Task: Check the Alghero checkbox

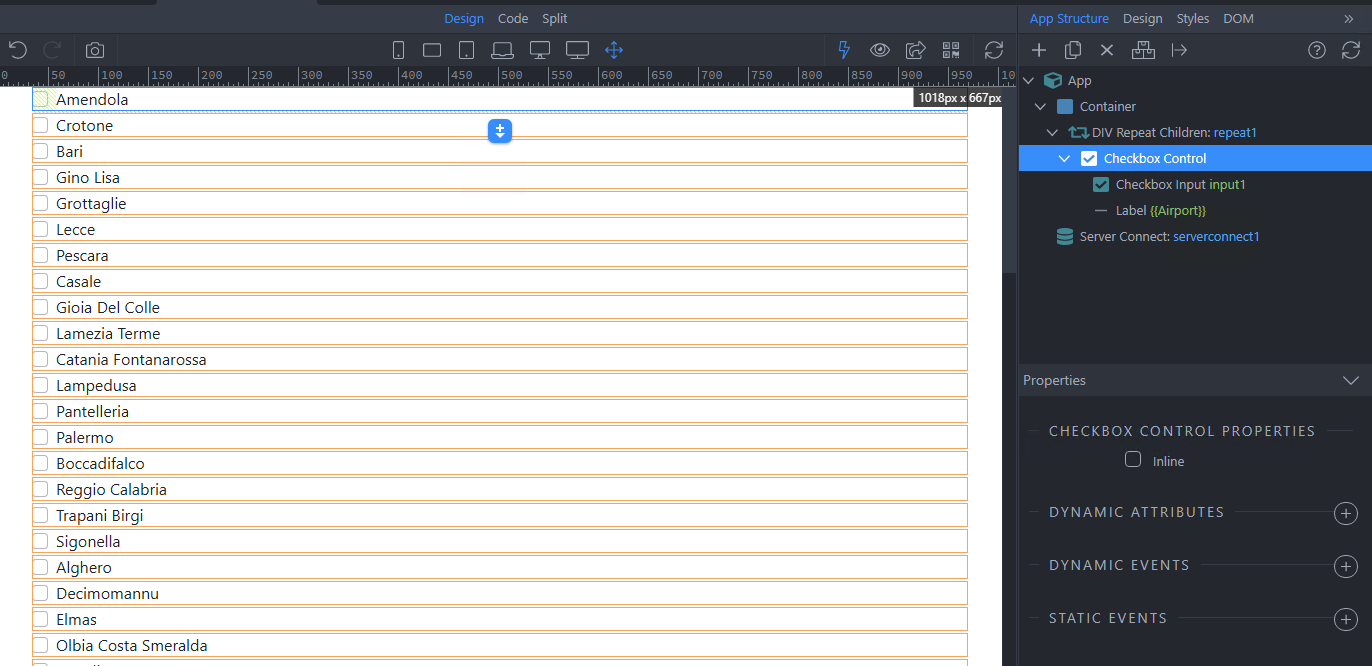Action: [x=41, y=567]
